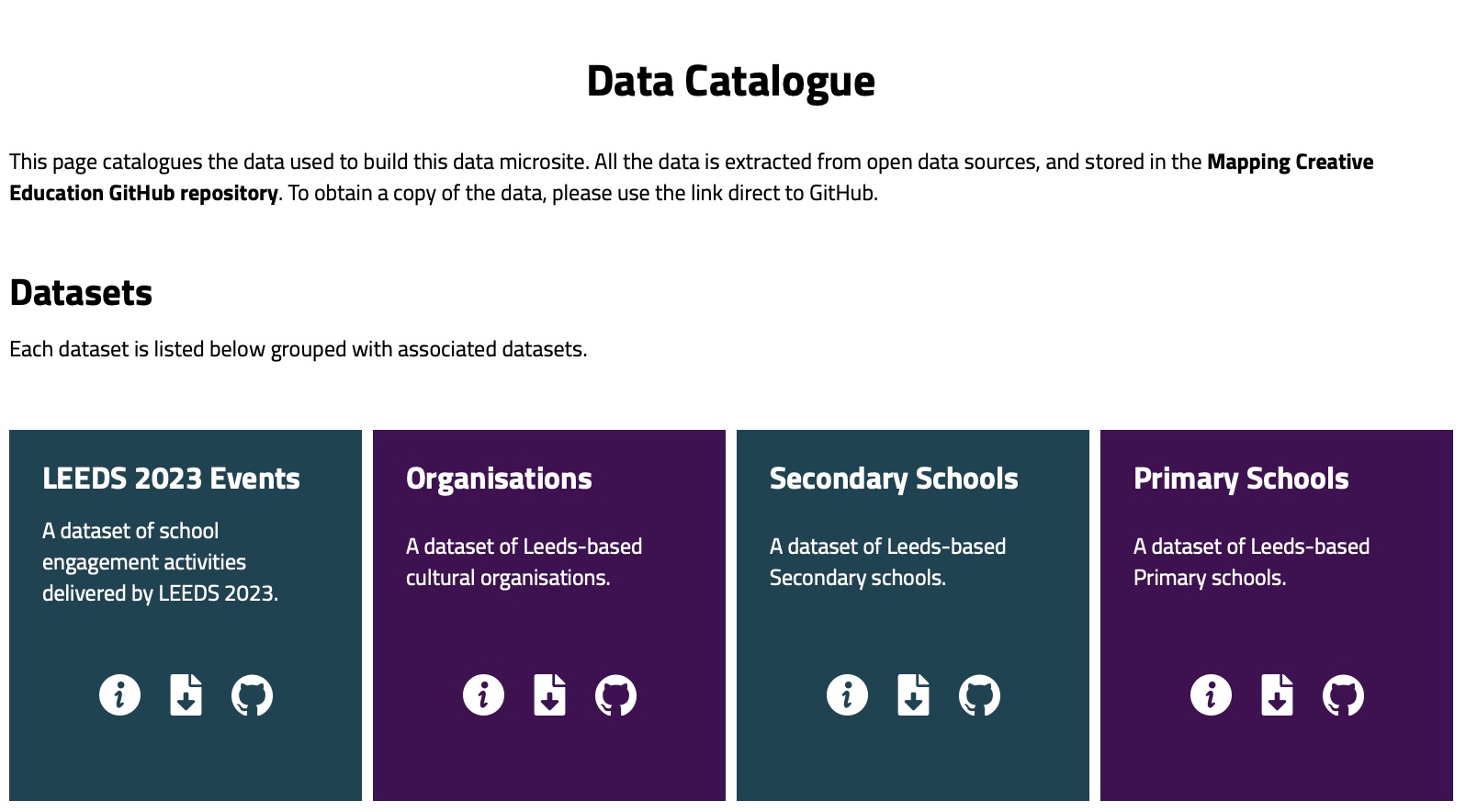Open GitHub icon for LEEDS 2023 Events
1466x812 pixels.
coord(252,695)
